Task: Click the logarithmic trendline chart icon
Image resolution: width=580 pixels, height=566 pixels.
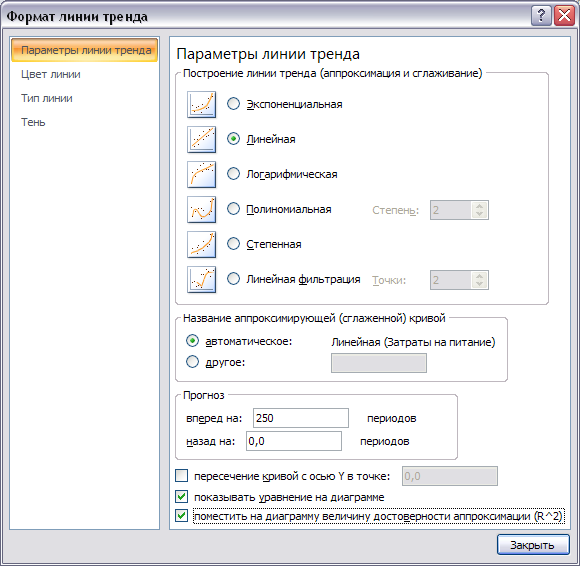Action: coord(202,175)
